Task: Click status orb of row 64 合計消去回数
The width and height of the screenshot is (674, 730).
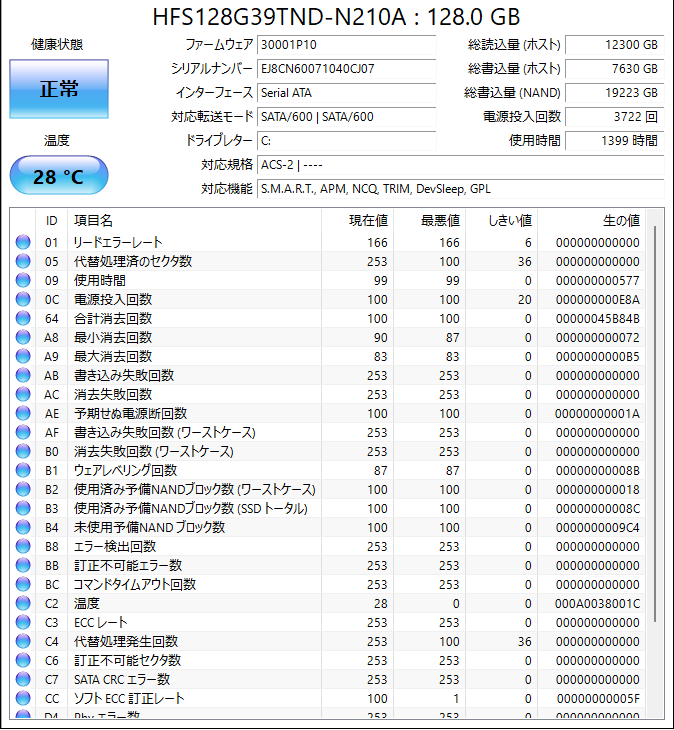Action: (23, 318)
